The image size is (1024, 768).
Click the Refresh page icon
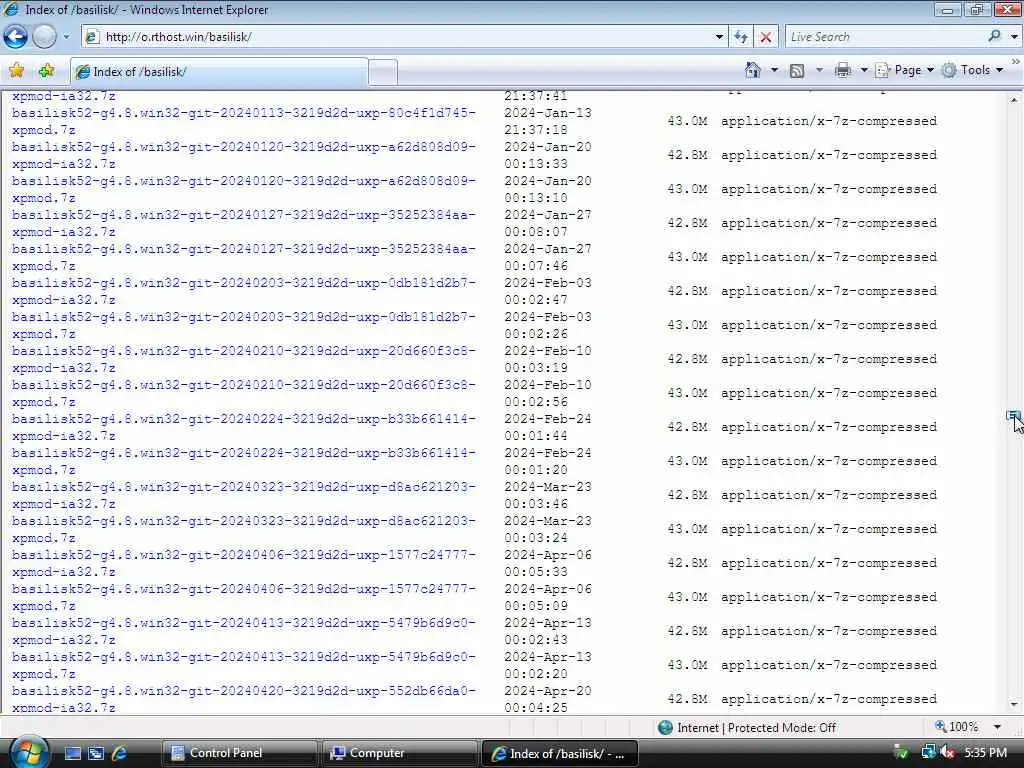tap(741, 37)
